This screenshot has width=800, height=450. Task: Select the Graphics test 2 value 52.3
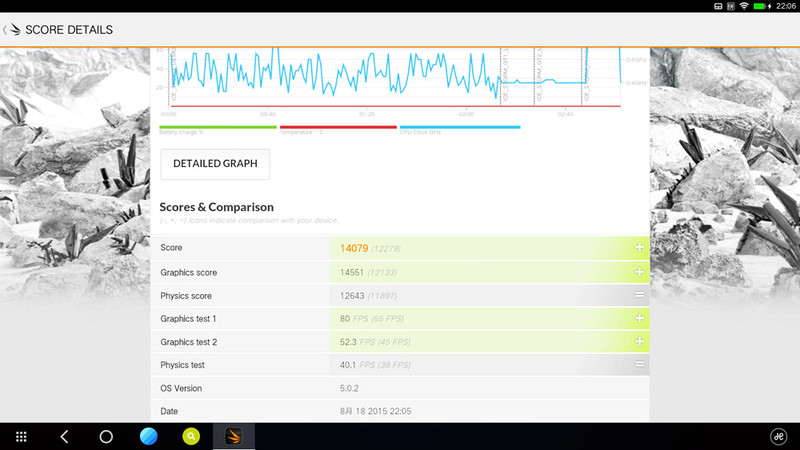(x=348, y=342)
